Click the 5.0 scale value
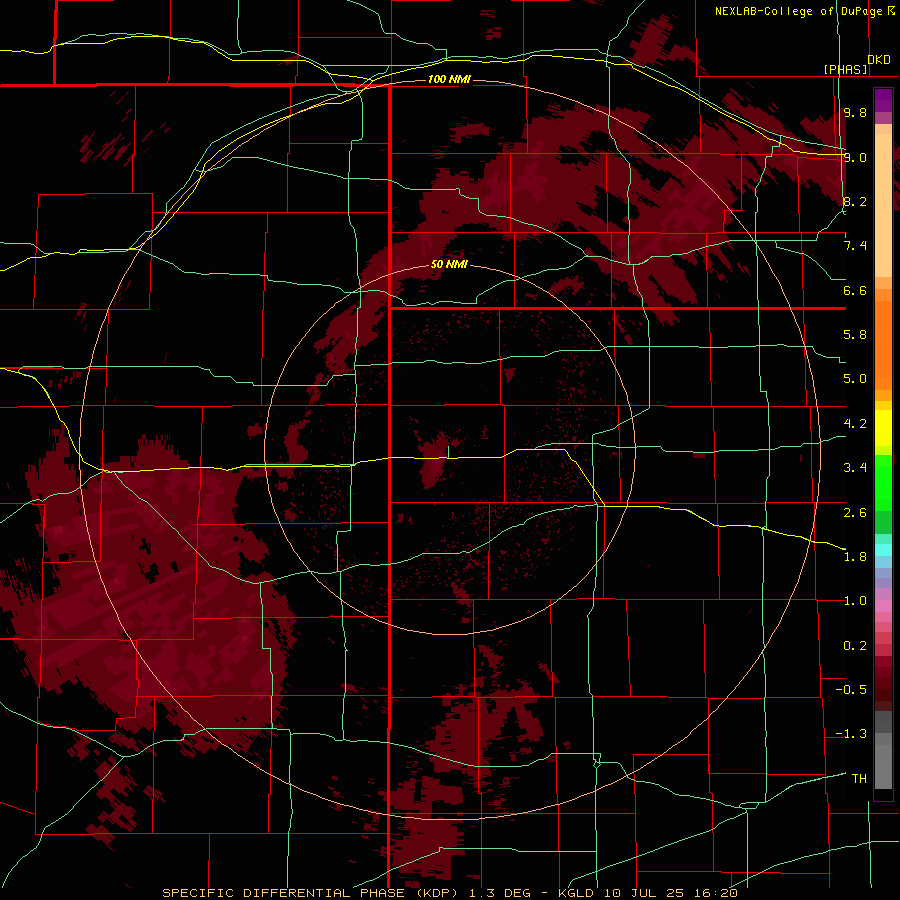Viewport: 900px width, 900px height. [855, 379]
